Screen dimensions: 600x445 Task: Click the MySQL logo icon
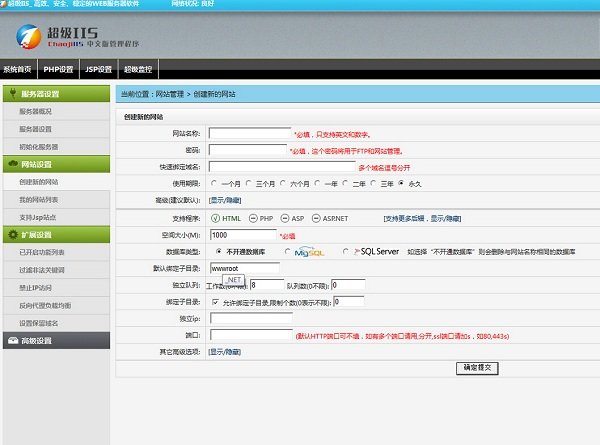tap(302, 252)
